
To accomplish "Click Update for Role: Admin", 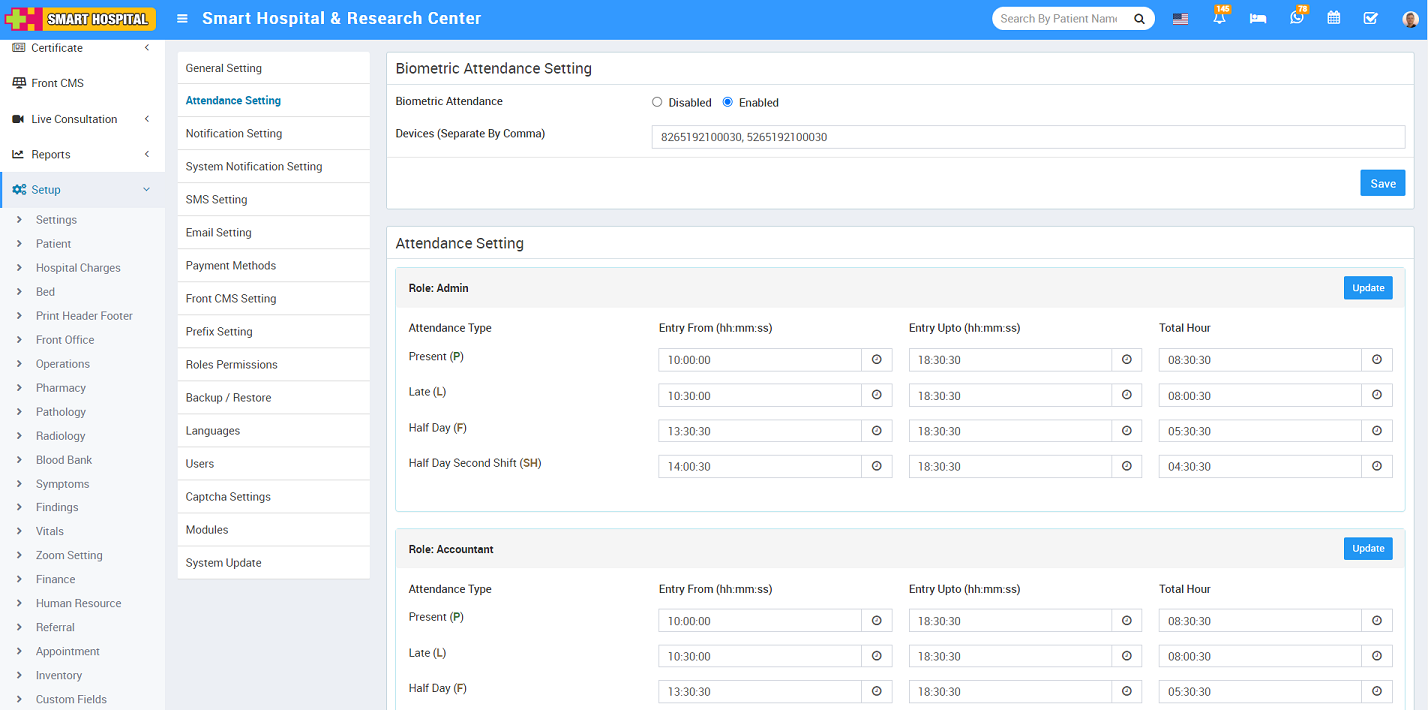I will point(1367,288).
